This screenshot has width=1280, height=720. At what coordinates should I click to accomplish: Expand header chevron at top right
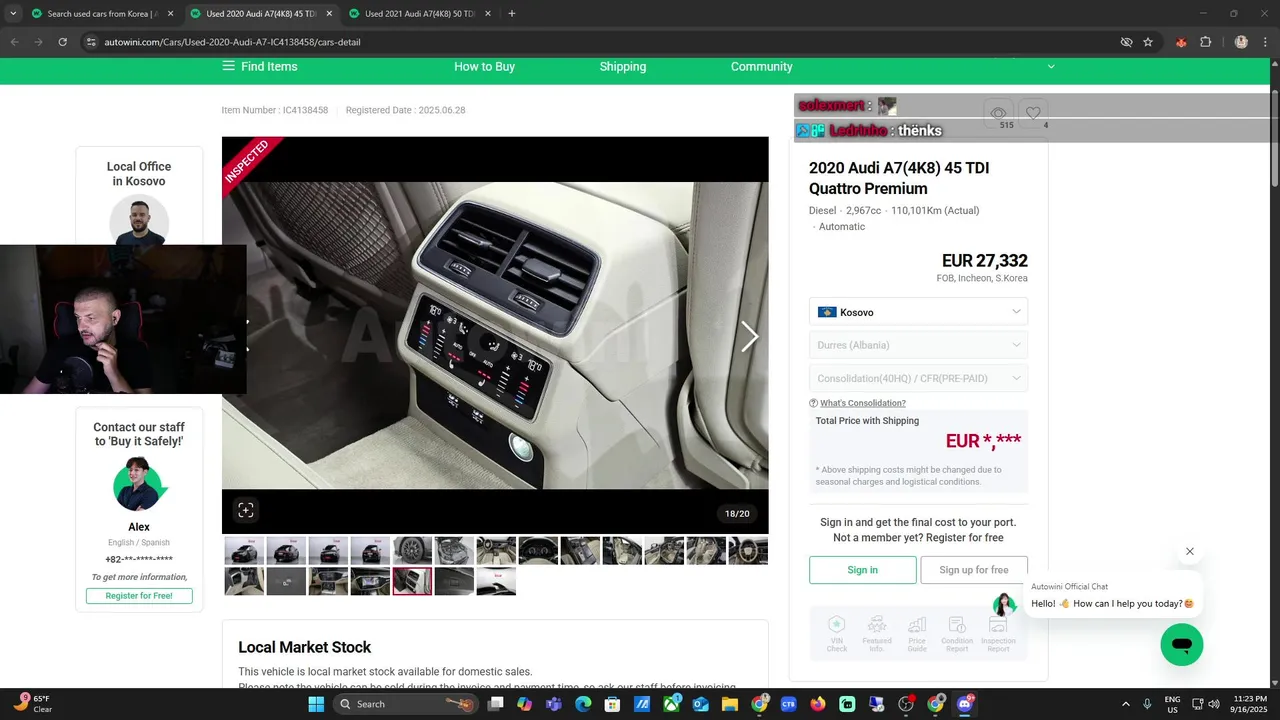(1051, 66)
